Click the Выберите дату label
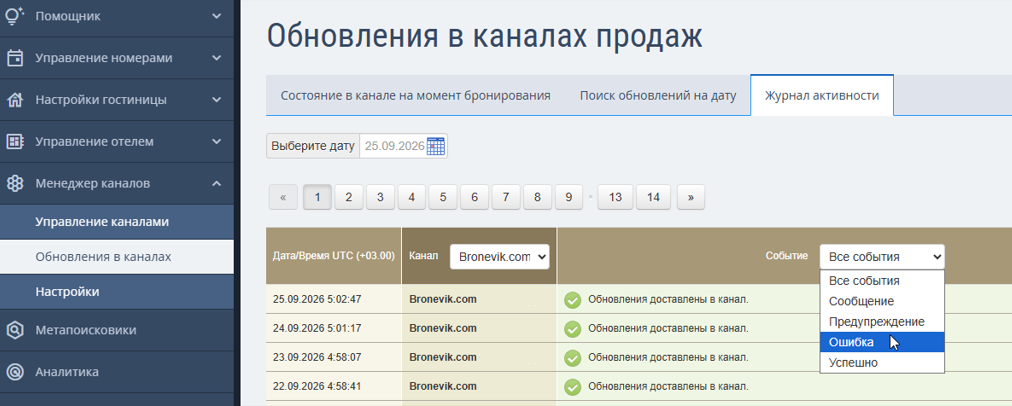This screenshot has width=1012, height=406. click(x=313, y=146)
